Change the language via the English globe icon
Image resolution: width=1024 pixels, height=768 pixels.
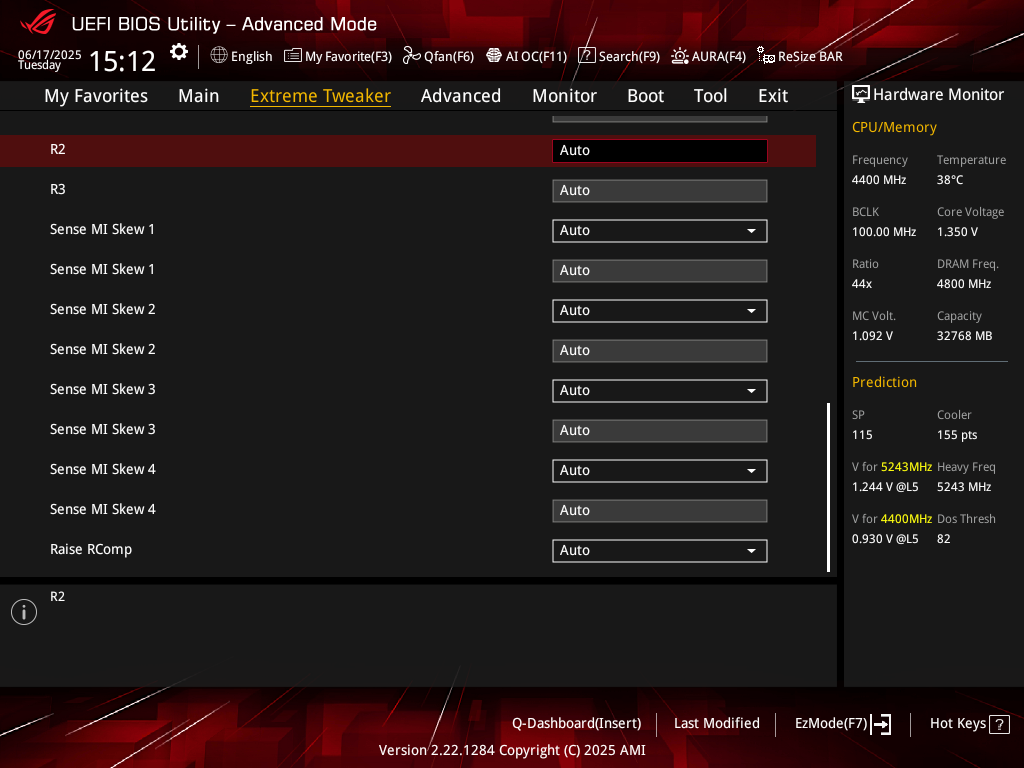(219, 56)
